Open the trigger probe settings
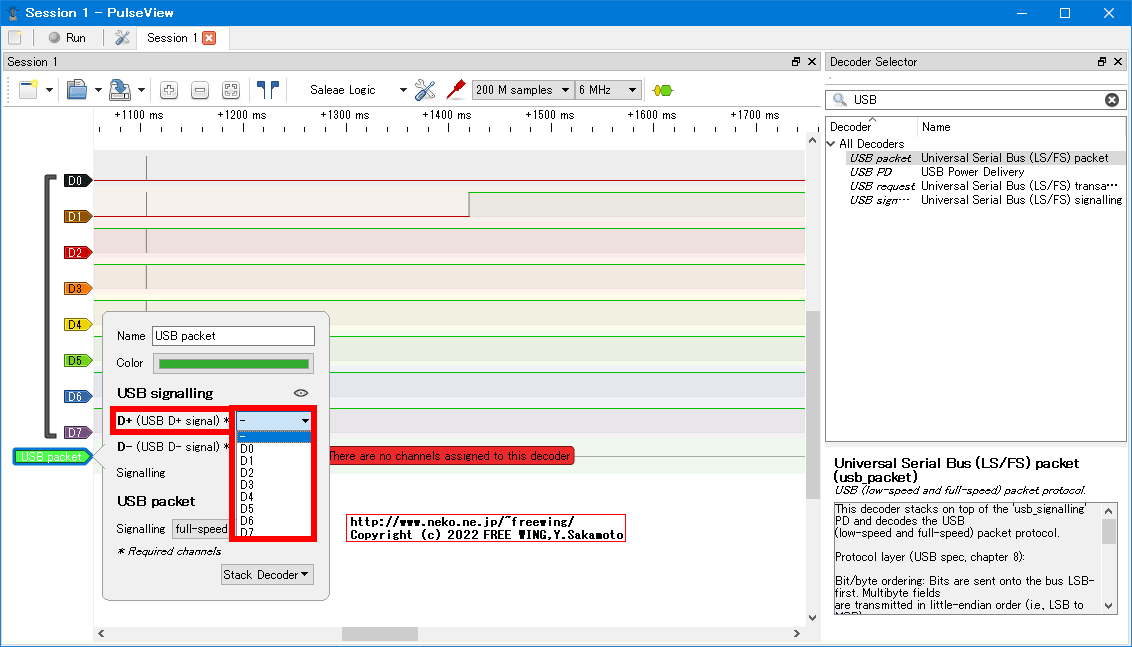The image size is (1132, 647). (454, 89)
